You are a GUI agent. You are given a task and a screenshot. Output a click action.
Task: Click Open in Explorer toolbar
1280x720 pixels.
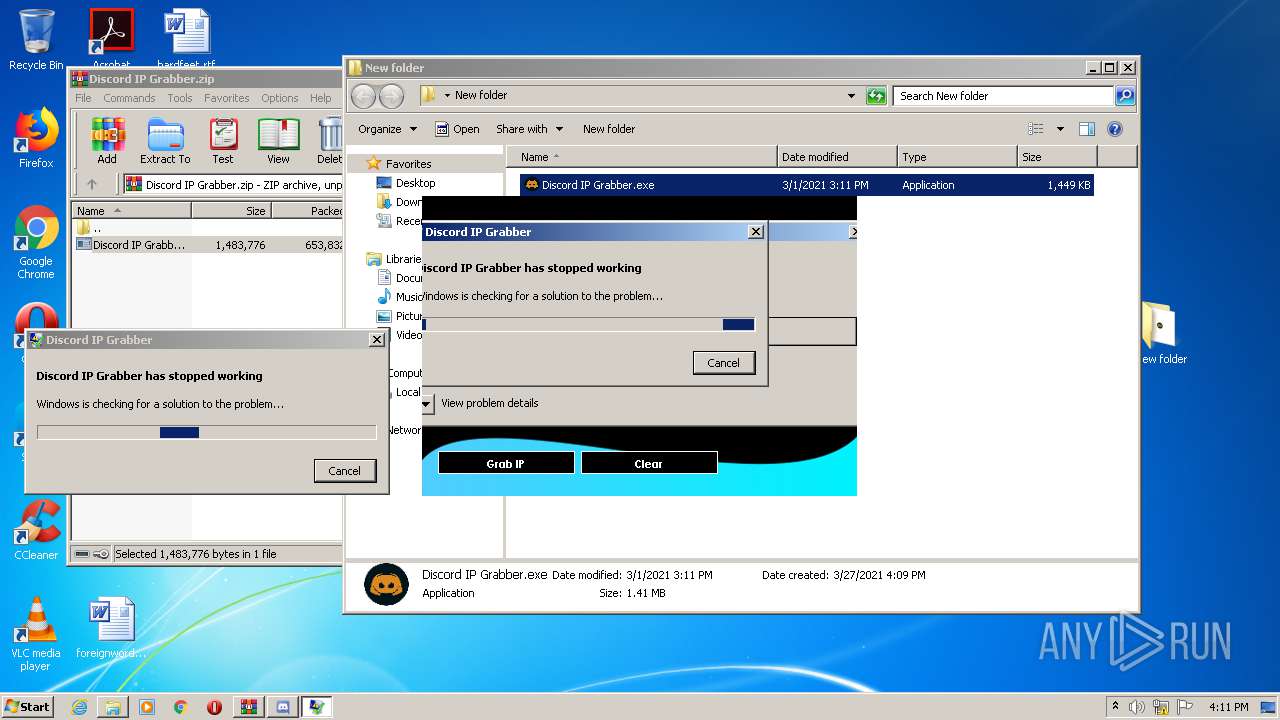tap(457, 129)
